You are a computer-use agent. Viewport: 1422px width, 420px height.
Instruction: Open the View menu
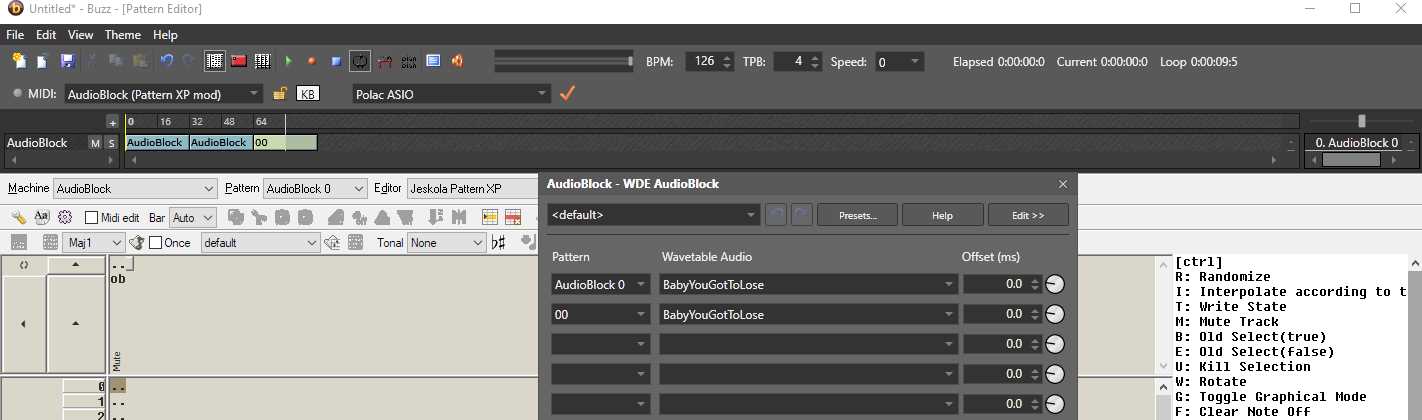pos(81,35)
